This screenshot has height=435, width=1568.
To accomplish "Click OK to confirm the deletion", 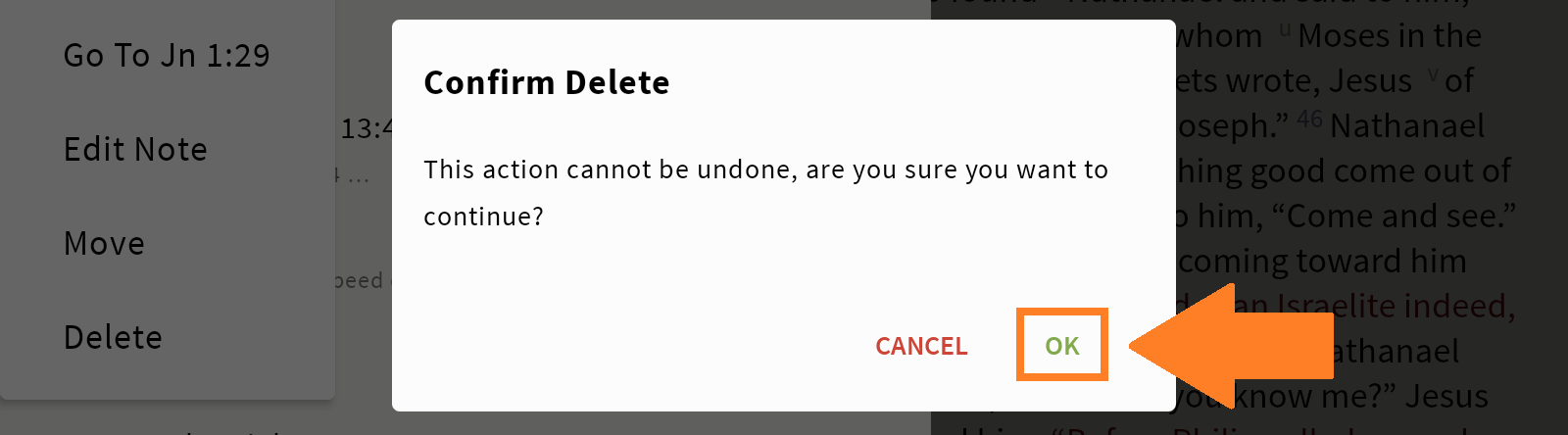I will pos(1061,345).
